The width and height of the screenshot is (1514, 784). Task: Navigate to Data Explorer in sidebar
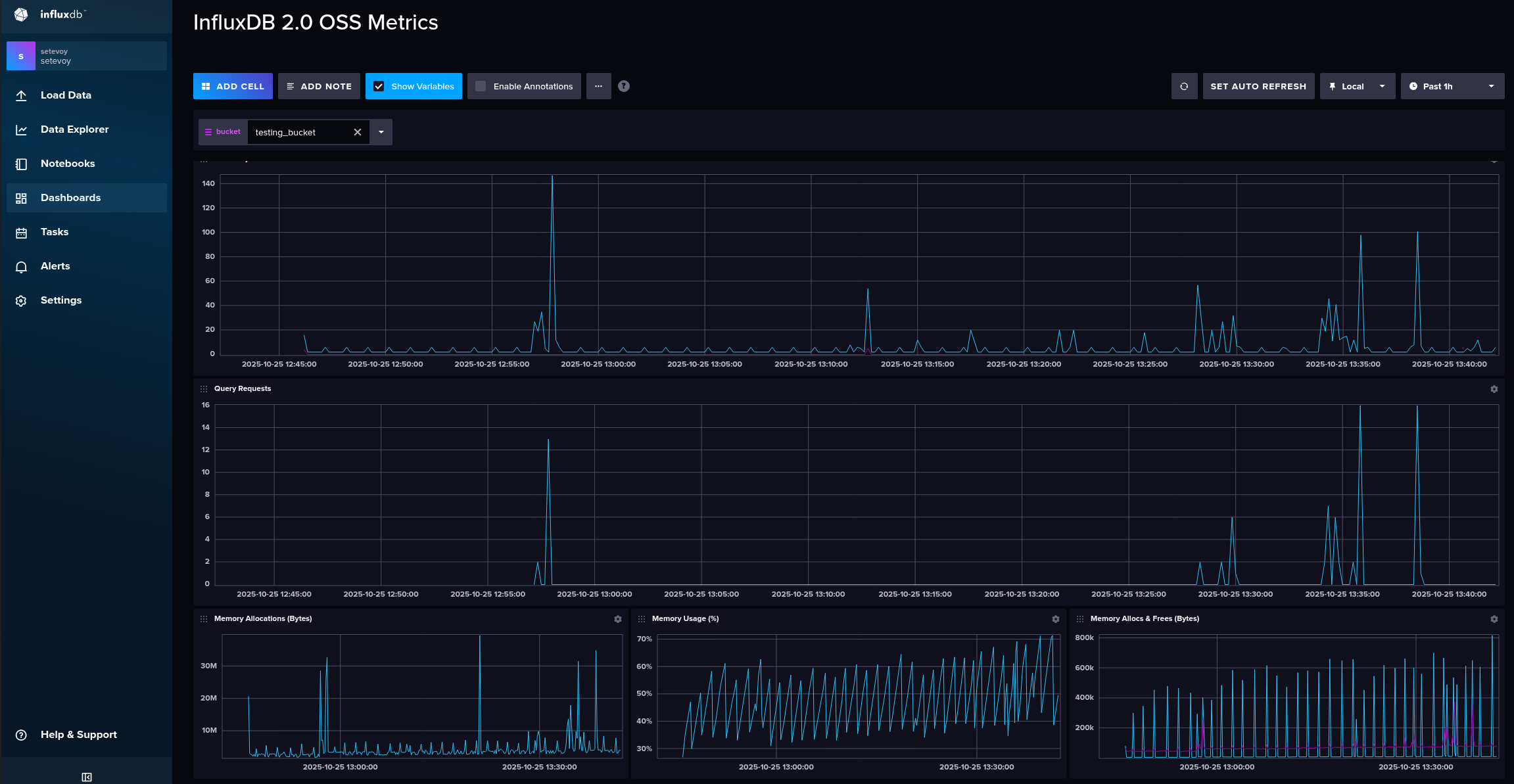74,129
